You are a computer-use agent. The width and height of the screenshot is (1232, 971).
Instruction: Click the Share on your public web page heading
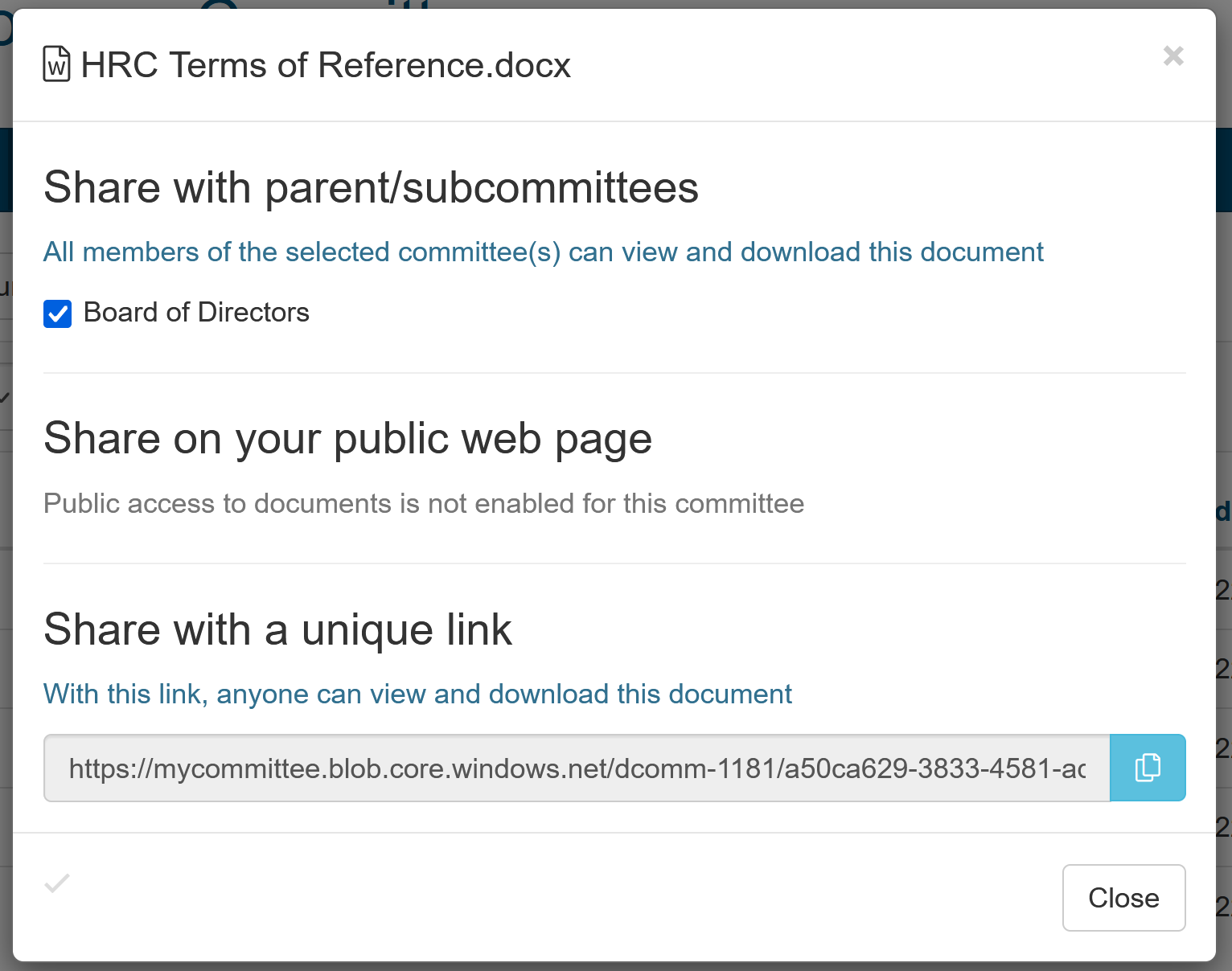click(347, 439)
